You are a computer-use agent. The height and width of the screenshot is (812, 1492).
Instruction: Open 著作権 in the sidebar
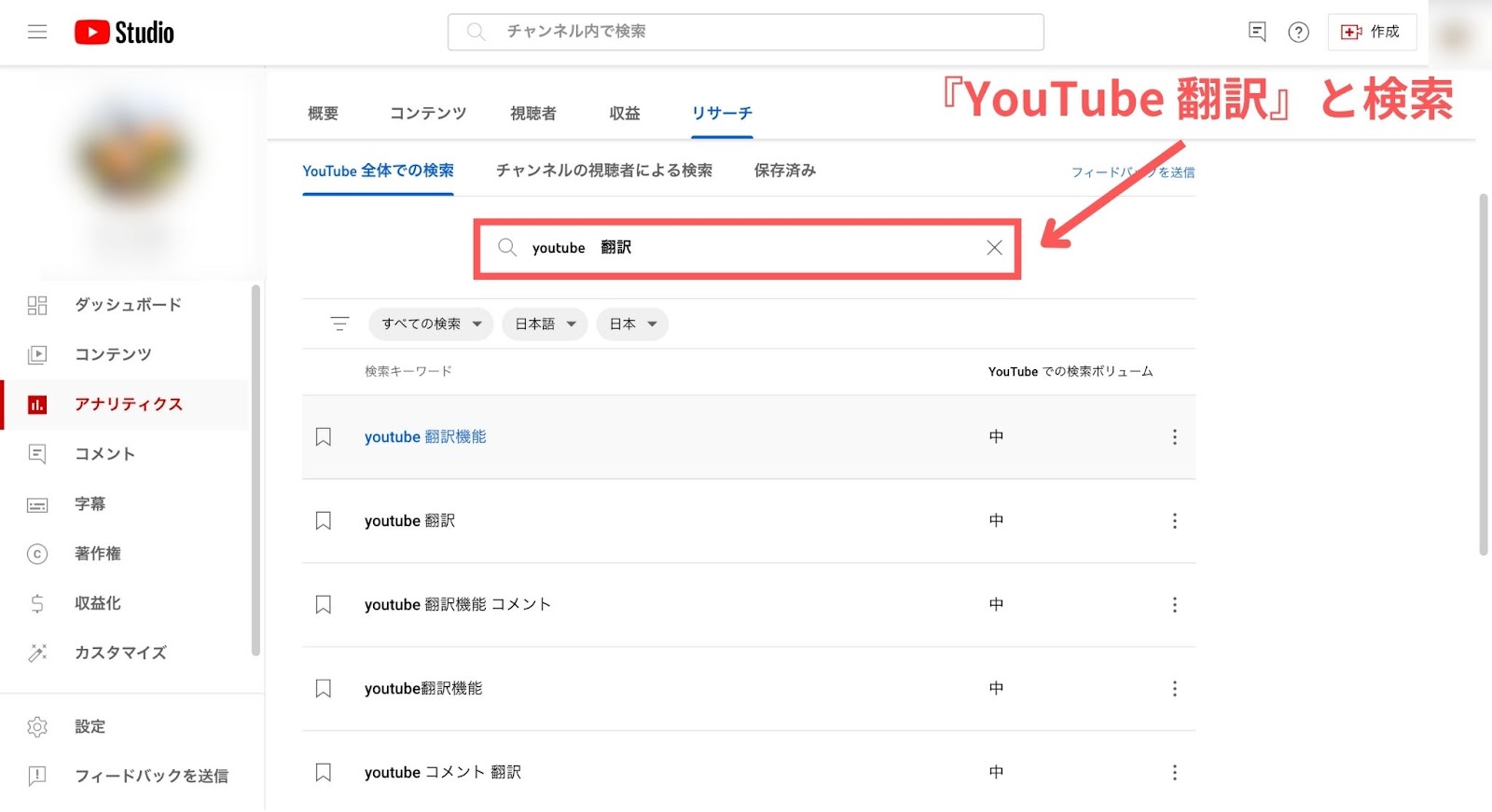pos(126,554)
